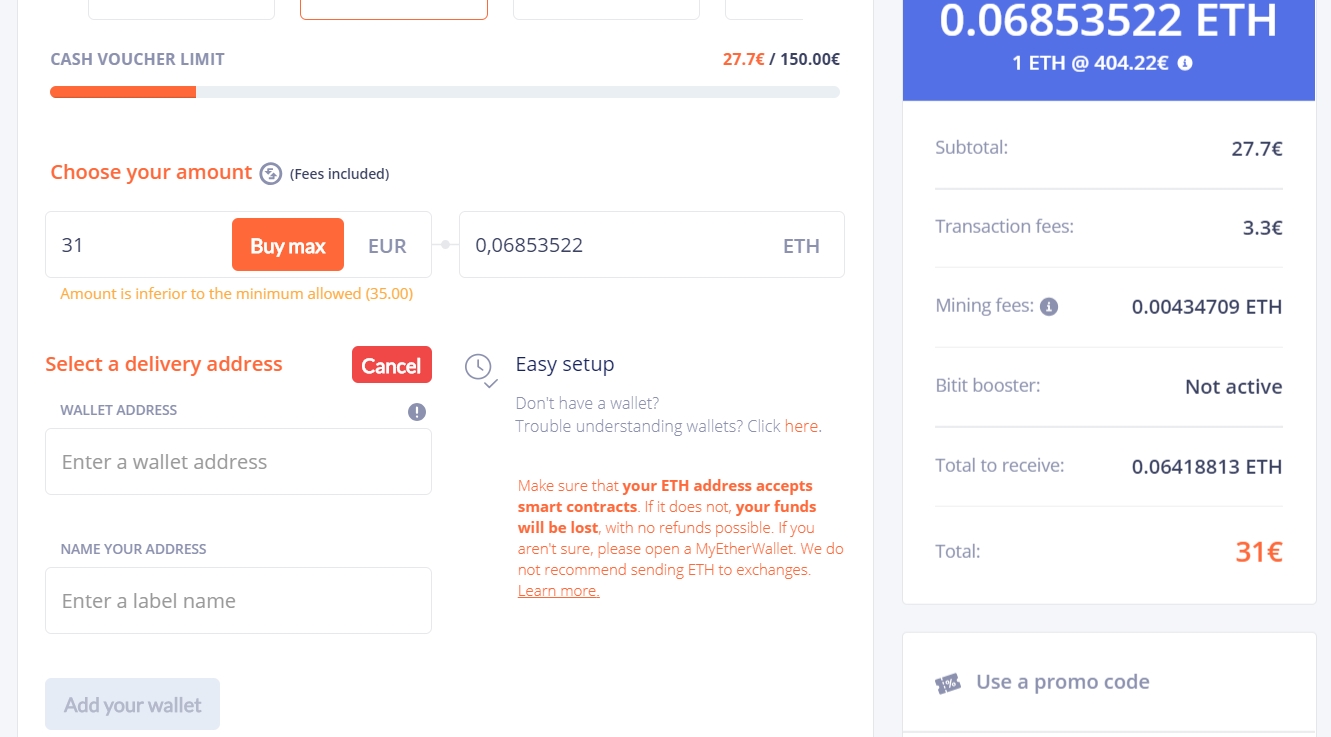
Task: Click the promo code ticket icon
Action: click(x=948, y=683)
